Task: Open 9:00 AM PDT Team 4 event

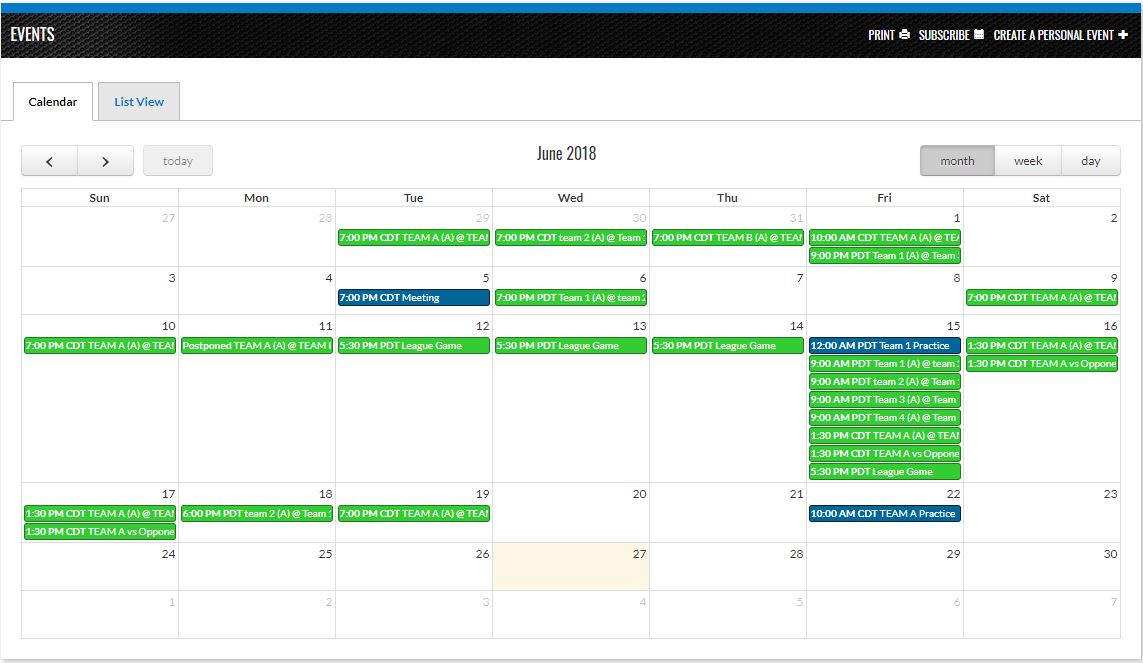Action: tap(884, 418)
